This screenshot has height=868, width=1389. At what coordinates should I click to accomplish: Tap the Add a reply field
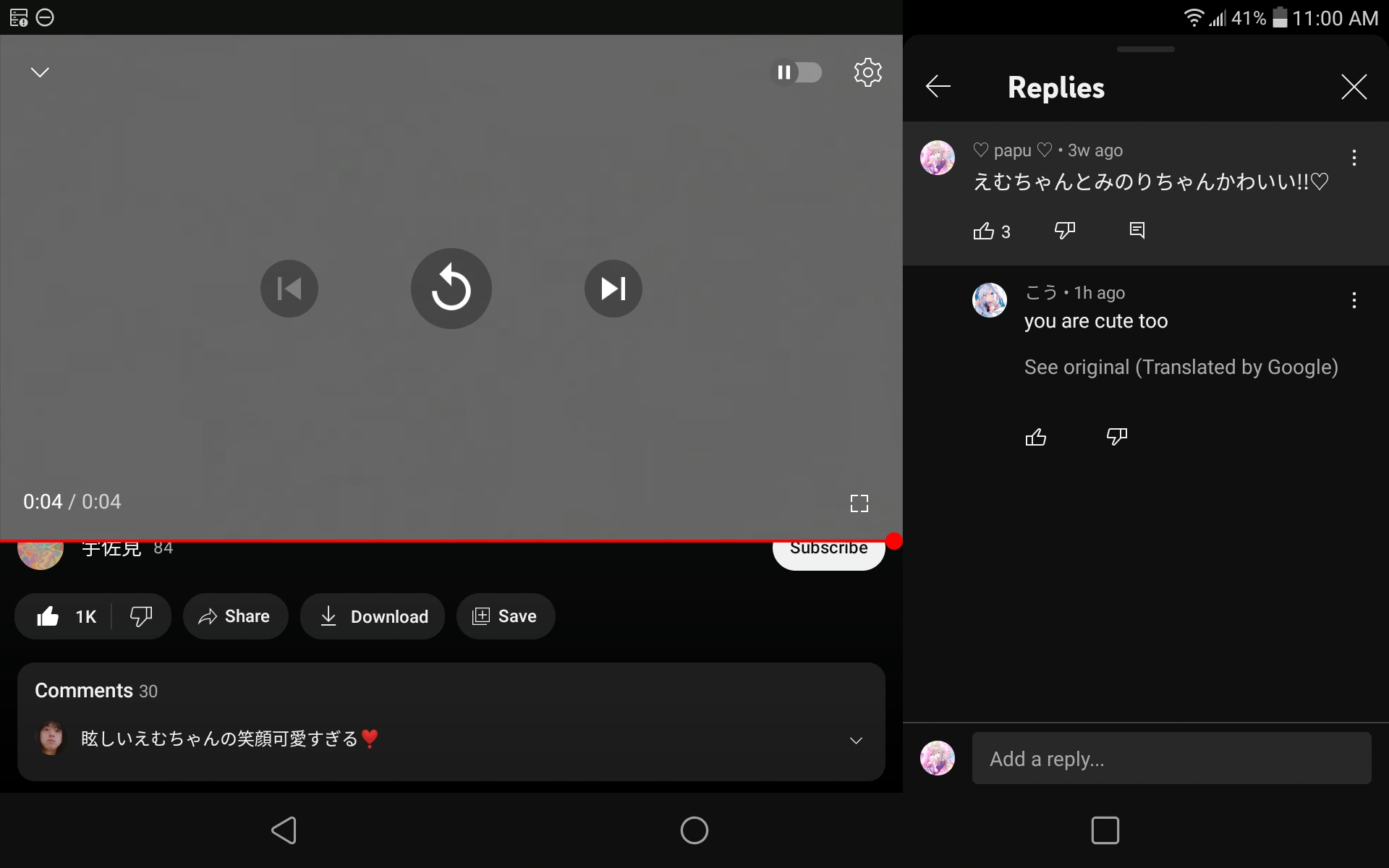(1172, 759)
